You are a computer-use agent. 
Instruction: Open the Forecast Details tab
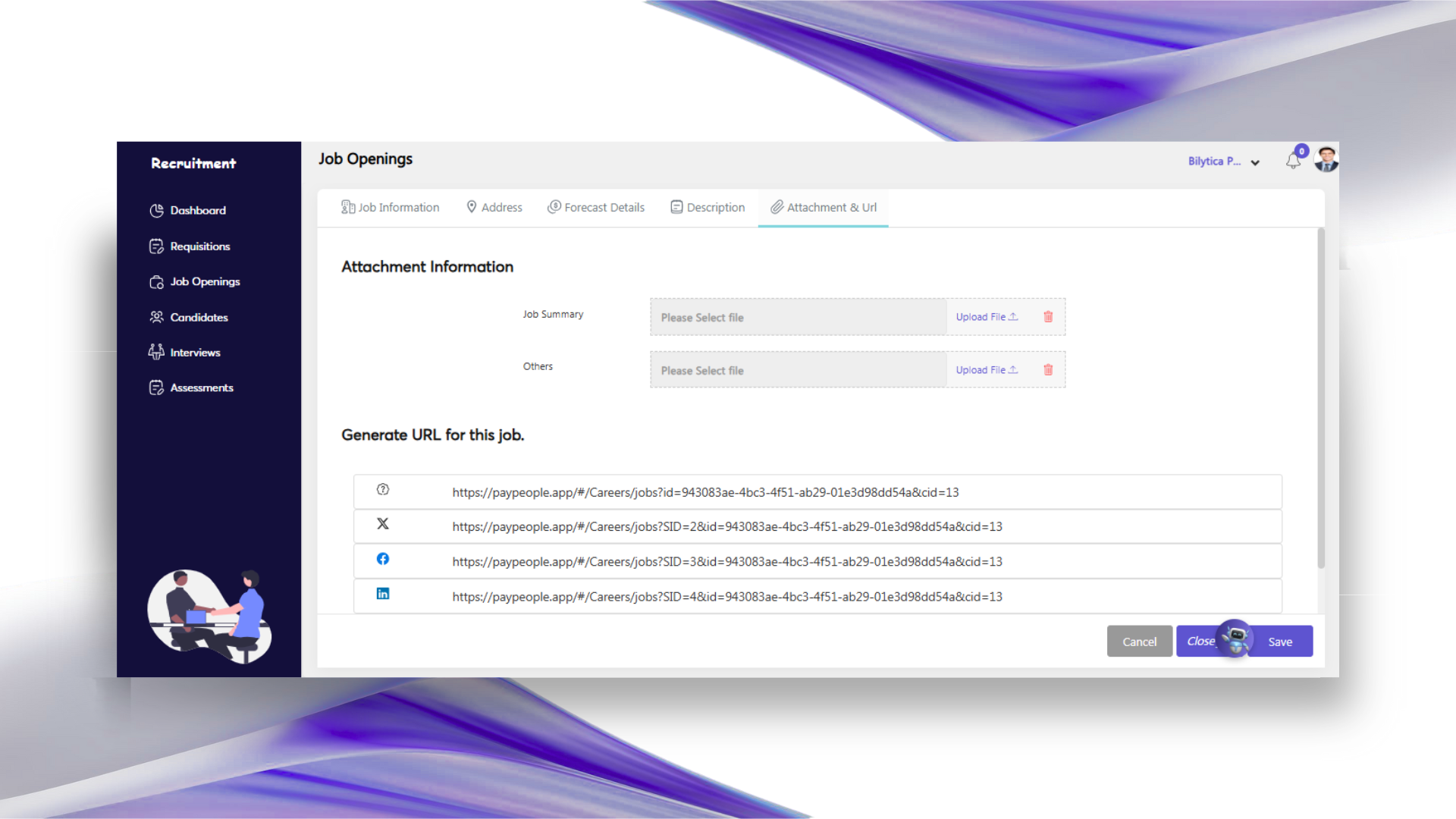point(596,208)
